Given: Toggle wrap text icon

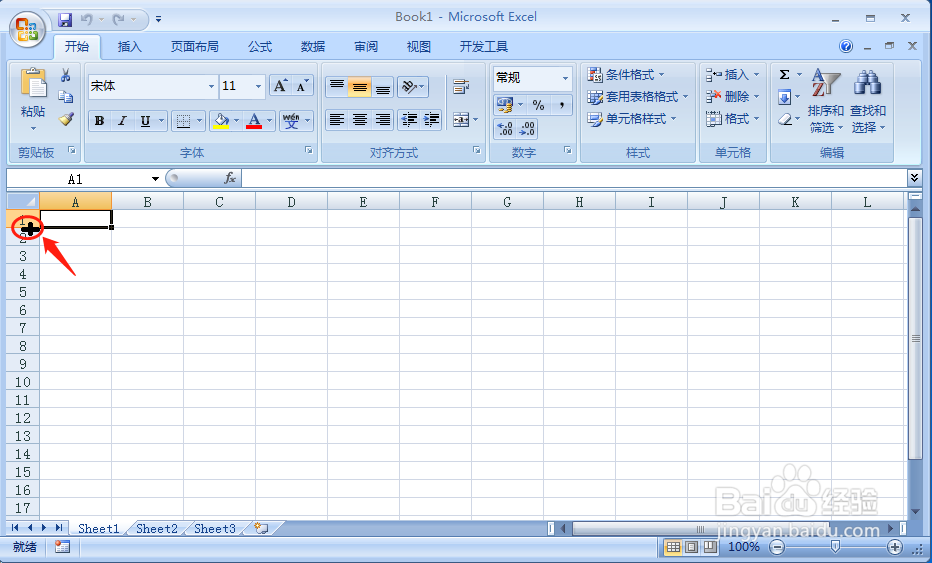Looking at the screenshot, I should pos(461,87).
